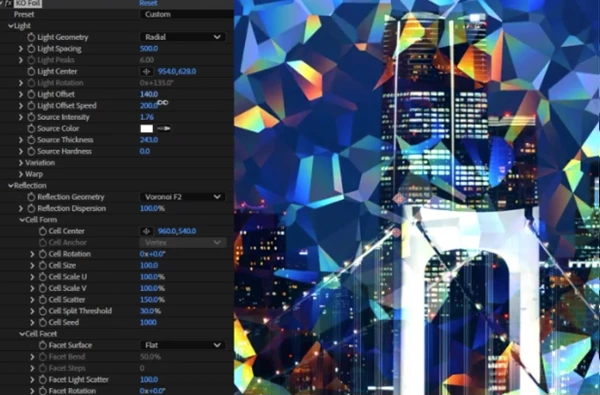Screen dimensions: 600x395
Task: Click Light Center value 954.0,628.0
Action: (177, 72)
